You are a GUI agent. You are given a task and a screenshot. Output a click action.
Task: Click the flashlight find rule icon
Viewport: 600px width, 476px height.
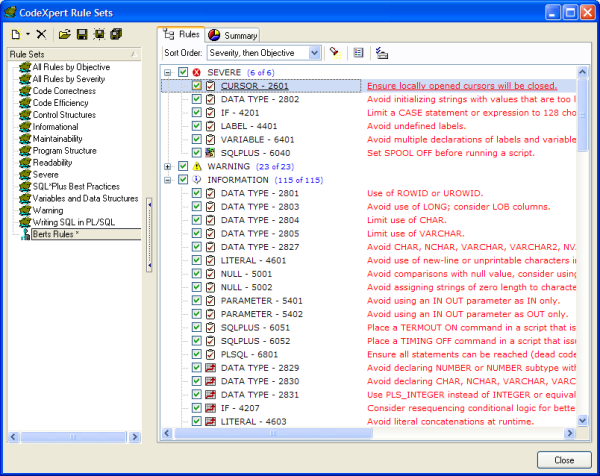click(x=336, y=53)
